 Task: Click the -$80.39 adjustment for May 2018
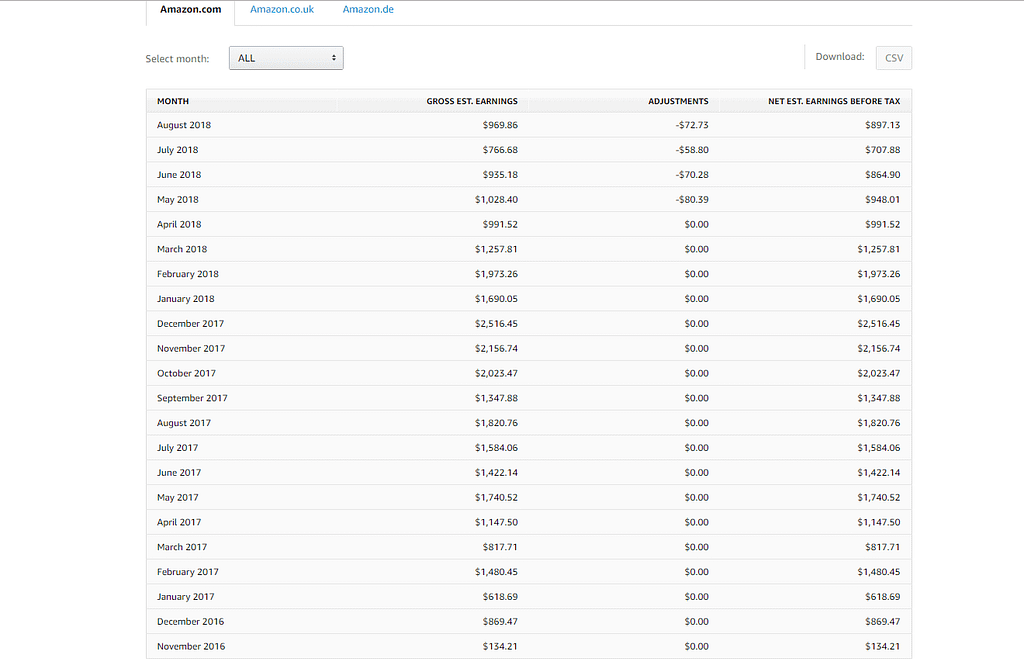pos(688,200)
